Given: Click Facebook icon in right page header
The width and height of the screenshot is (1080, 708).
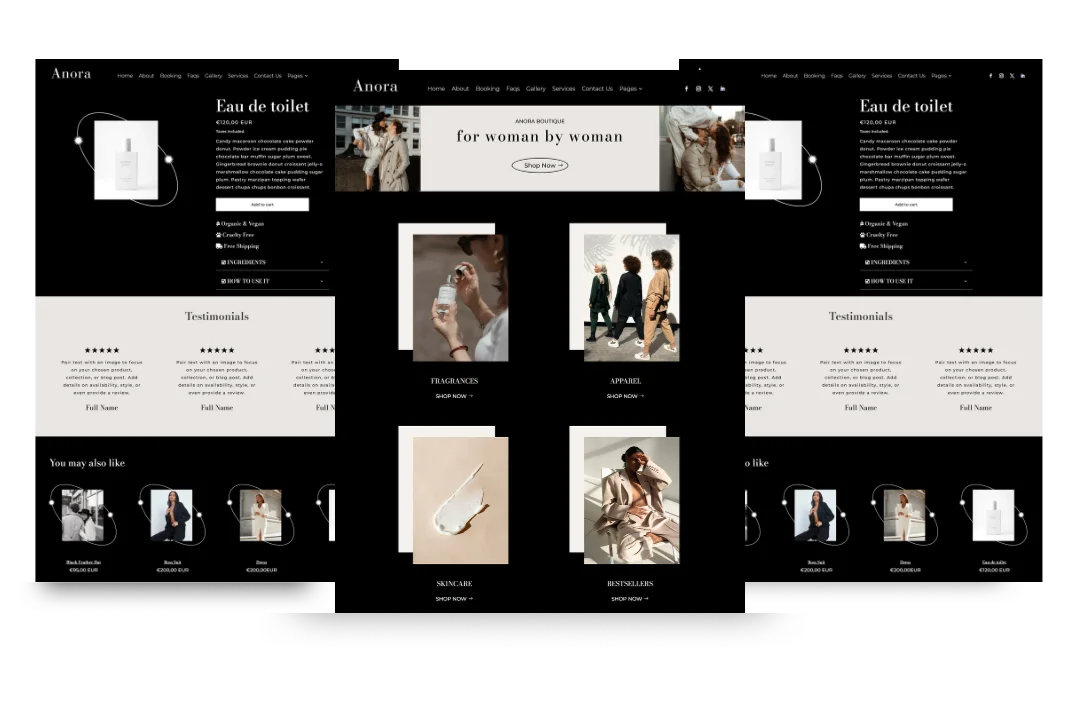Looking at the screenshot, I should tap(990, 76).
